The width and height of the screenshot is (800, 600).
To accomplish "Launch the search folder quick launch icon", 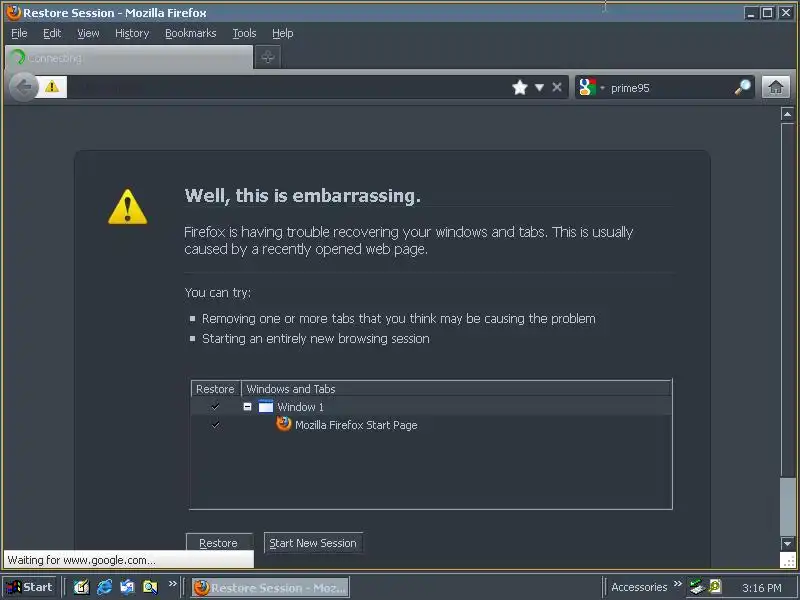I will point(150,587).
